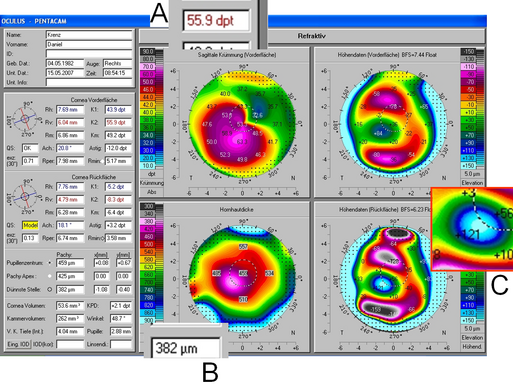Screen dimensions: 513x384
Task: Click the Pupillenzentrum pachy value 459 µm
Action: click(70, 263)
